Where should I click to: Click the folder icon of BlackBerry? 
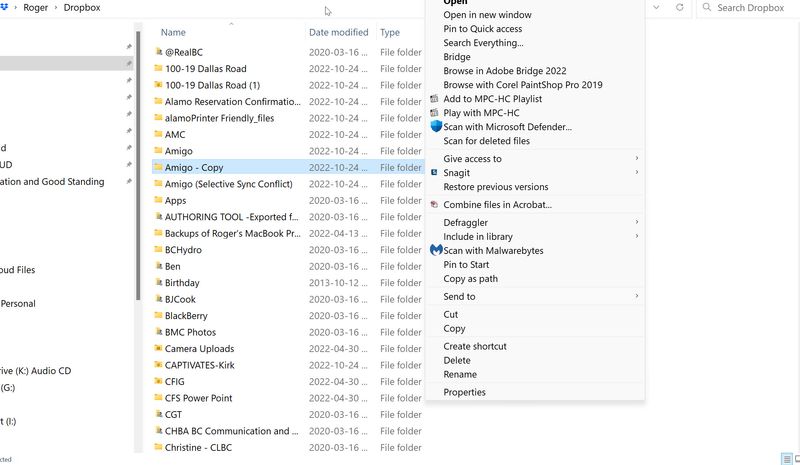(158, 315)
